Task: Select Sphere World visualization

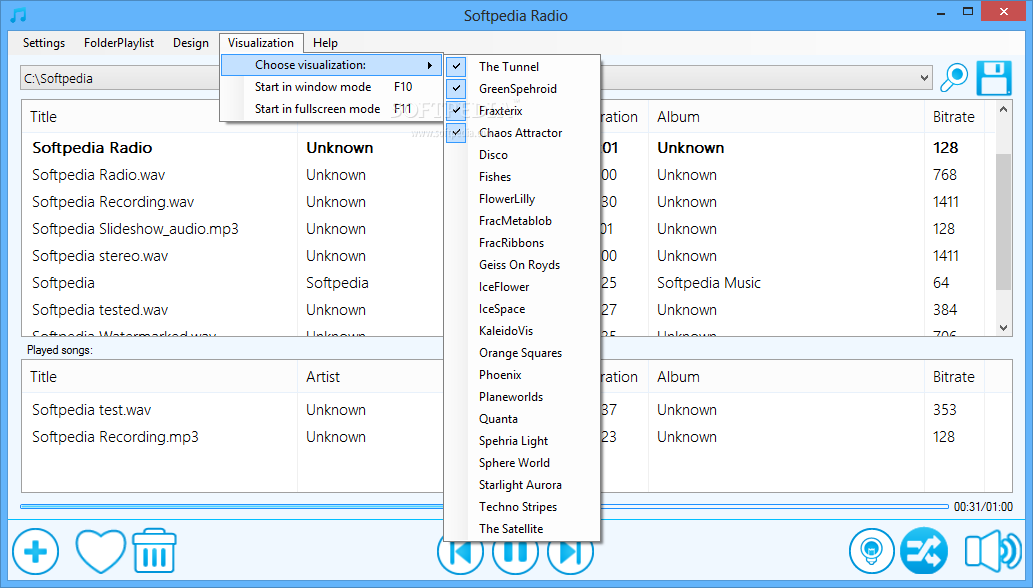Action: click(522, 463)
